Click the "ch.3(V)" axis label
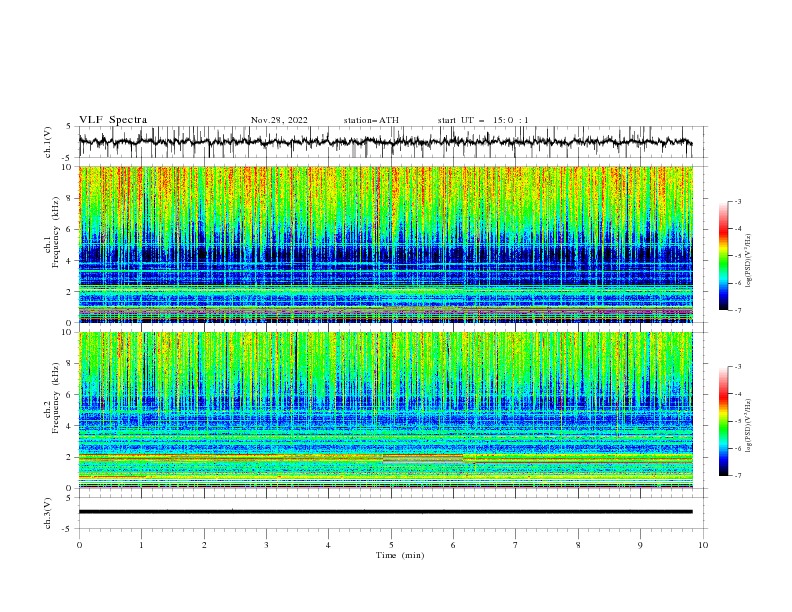This screenshot has width=792, height=612. 48,513
